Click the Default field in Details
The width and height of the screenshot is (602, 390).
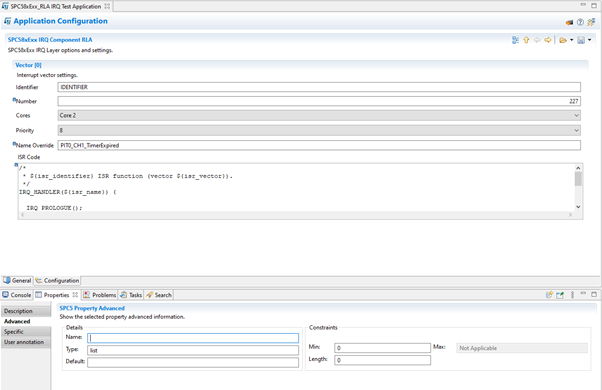193,362
